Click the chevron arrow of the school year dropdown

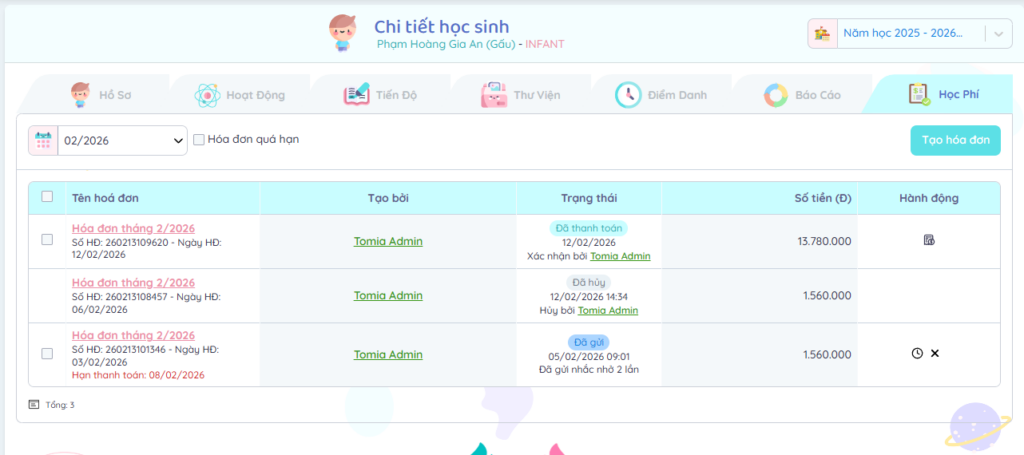998,34
